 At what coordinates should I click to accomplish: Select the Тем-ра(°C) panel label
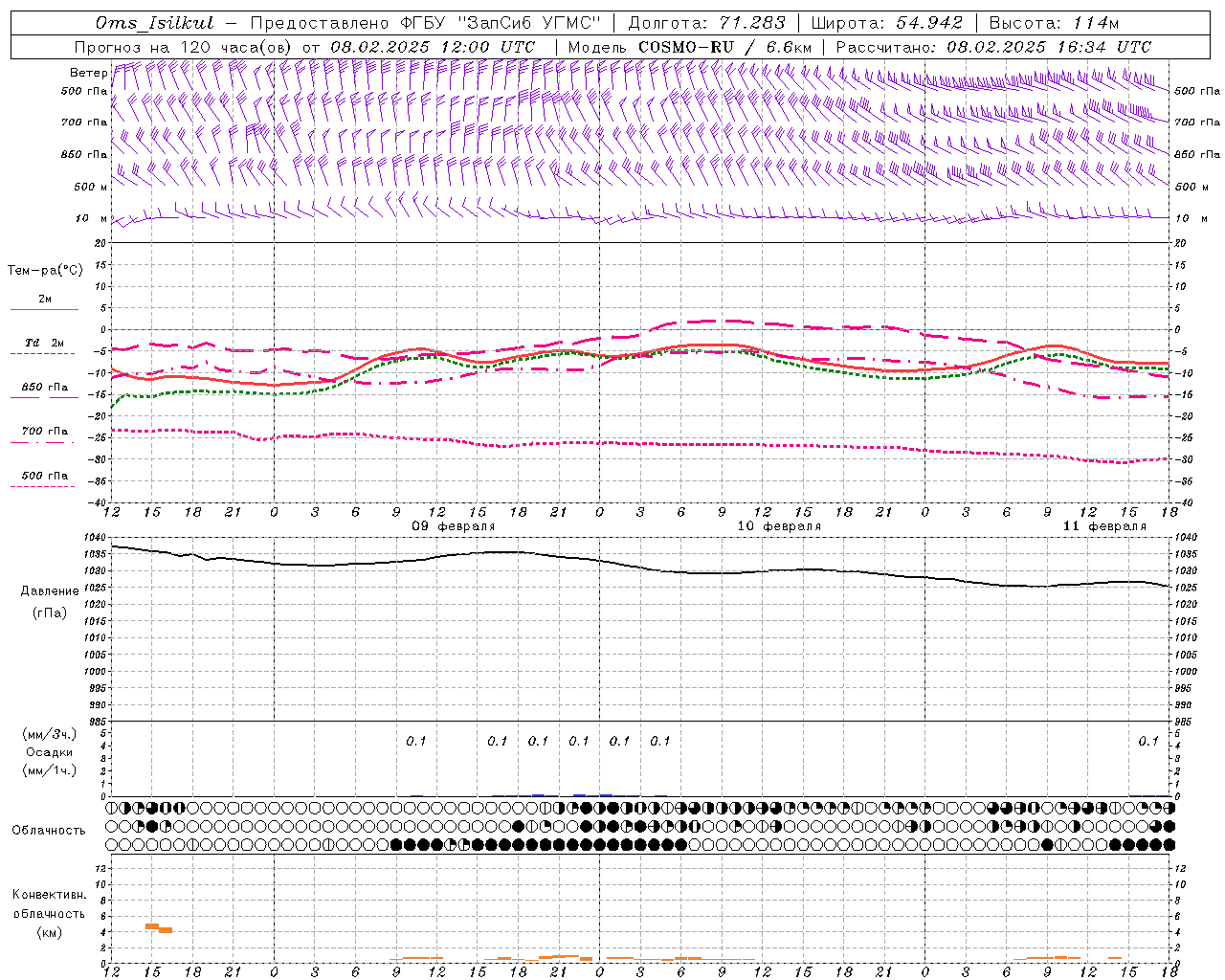[45, 271]
